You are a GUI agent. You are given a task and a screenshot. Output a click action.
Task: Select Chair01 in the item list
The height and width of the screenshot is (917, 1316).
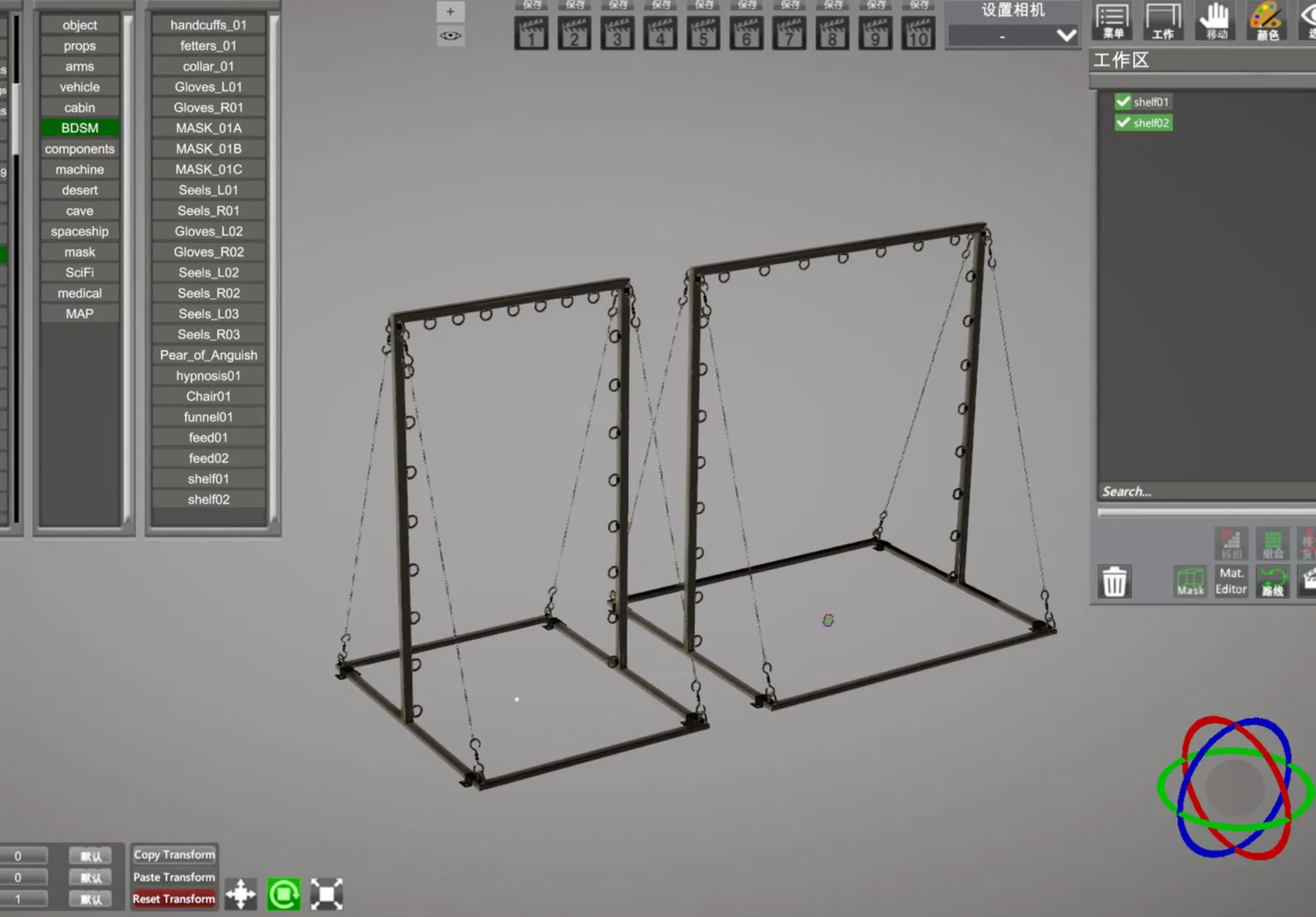pos(209,396)
